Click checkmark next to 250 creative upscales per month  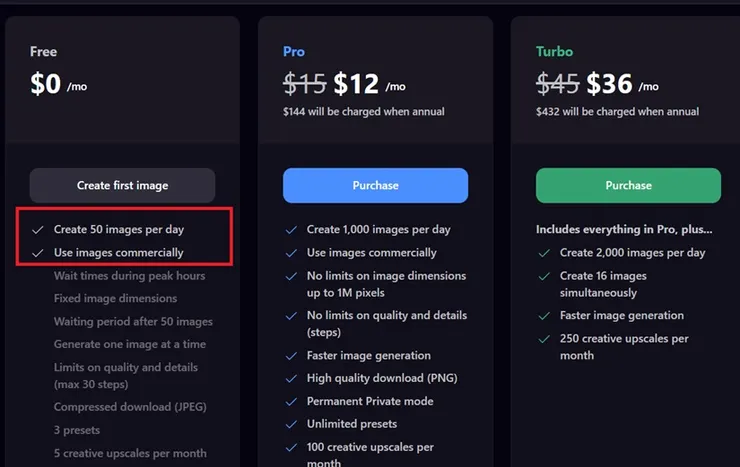coord(543,339)
